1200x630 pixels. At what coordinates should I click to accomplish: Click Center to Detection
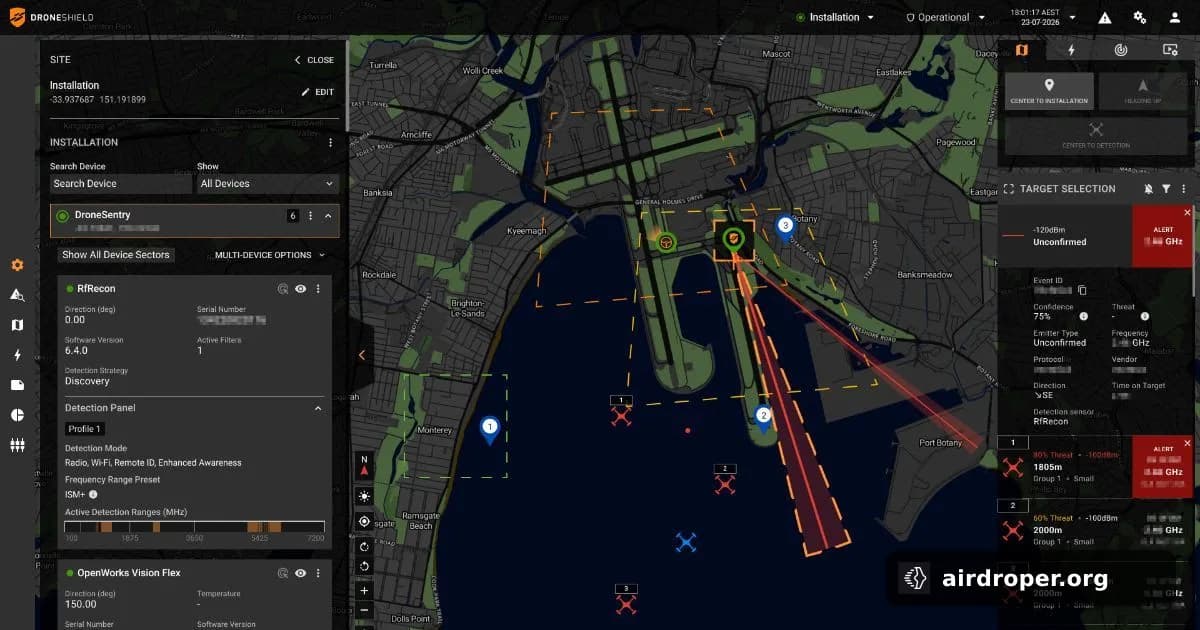(1096, 136)
